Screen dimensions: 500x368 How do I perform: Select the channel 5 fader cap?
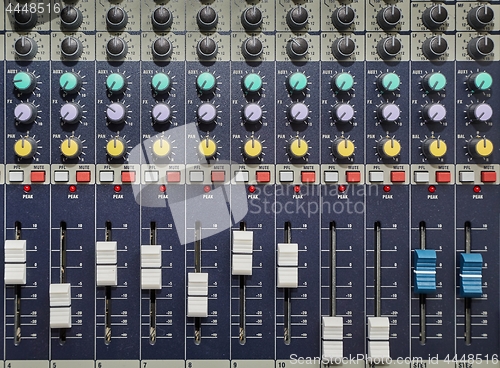click(x=60, y=305)
